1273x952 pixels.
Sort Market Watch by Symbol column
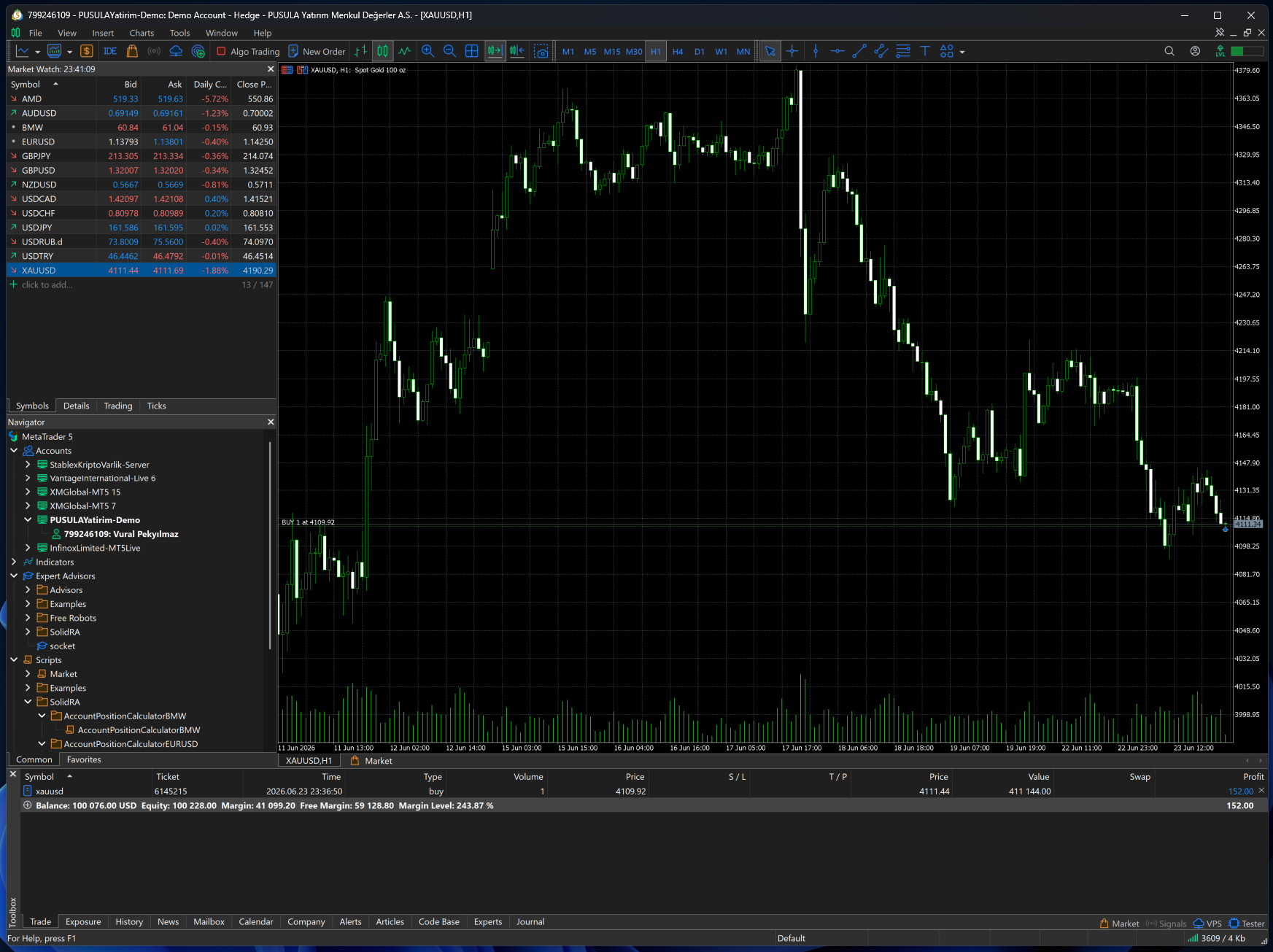tap(50, 85)
